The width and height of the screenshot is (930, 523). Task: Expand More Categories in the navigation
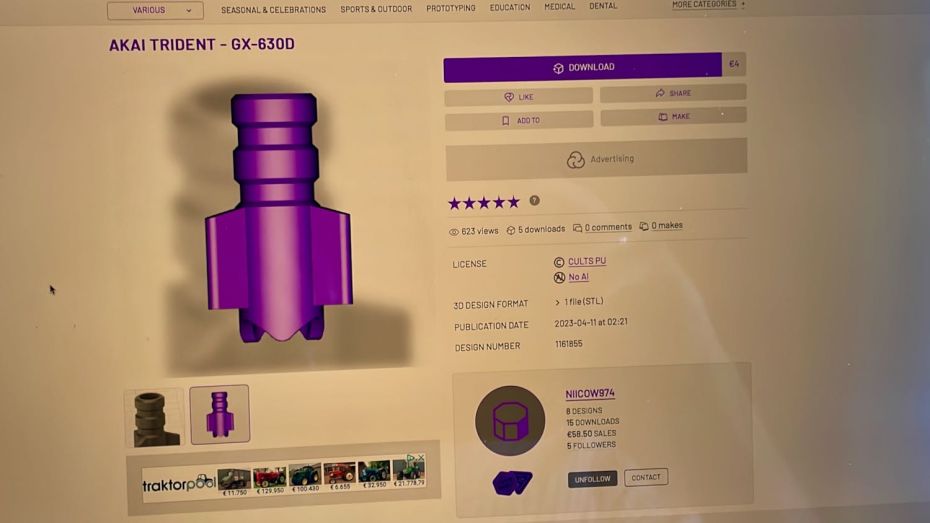[708, 5]
